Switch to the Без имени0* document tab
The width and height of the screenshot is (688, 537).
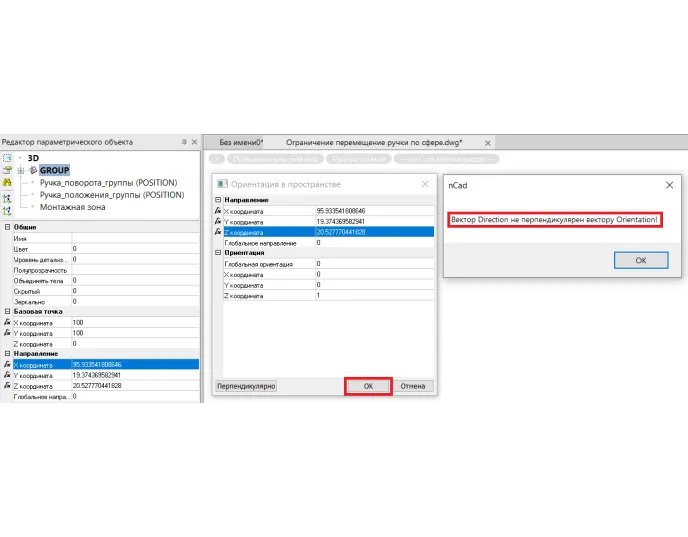point(241,143)
